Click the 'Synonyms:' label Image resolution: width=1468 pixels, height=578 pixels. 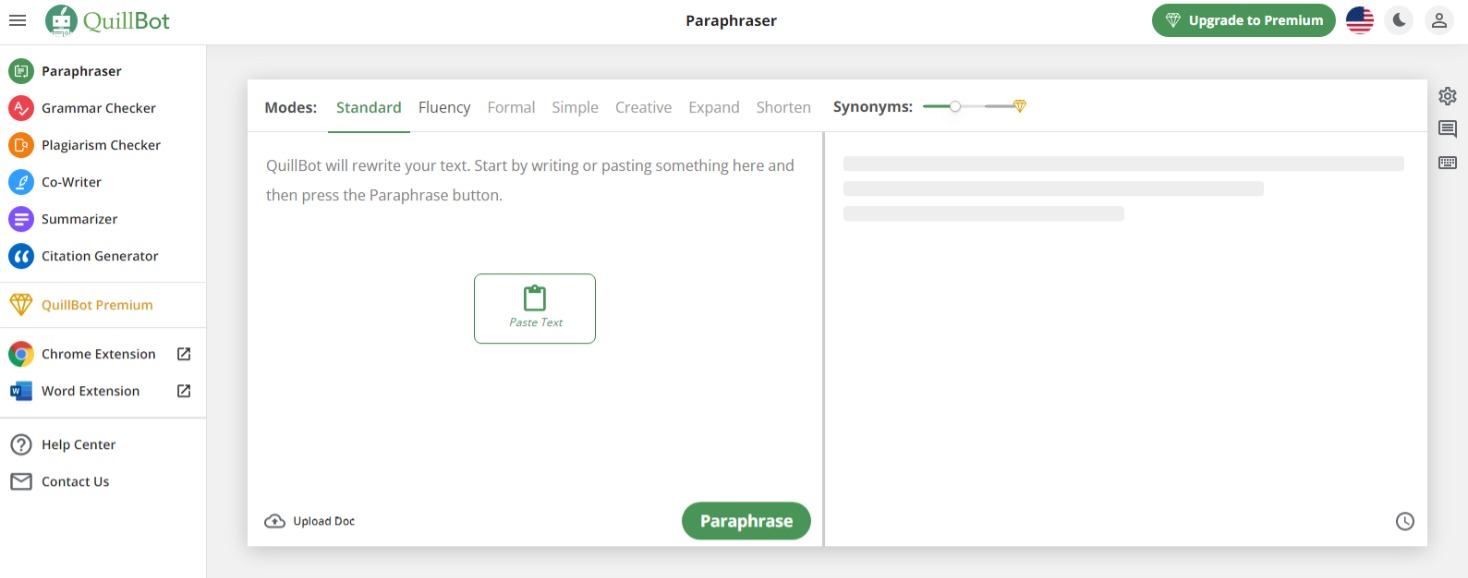[x=873, y=107]
